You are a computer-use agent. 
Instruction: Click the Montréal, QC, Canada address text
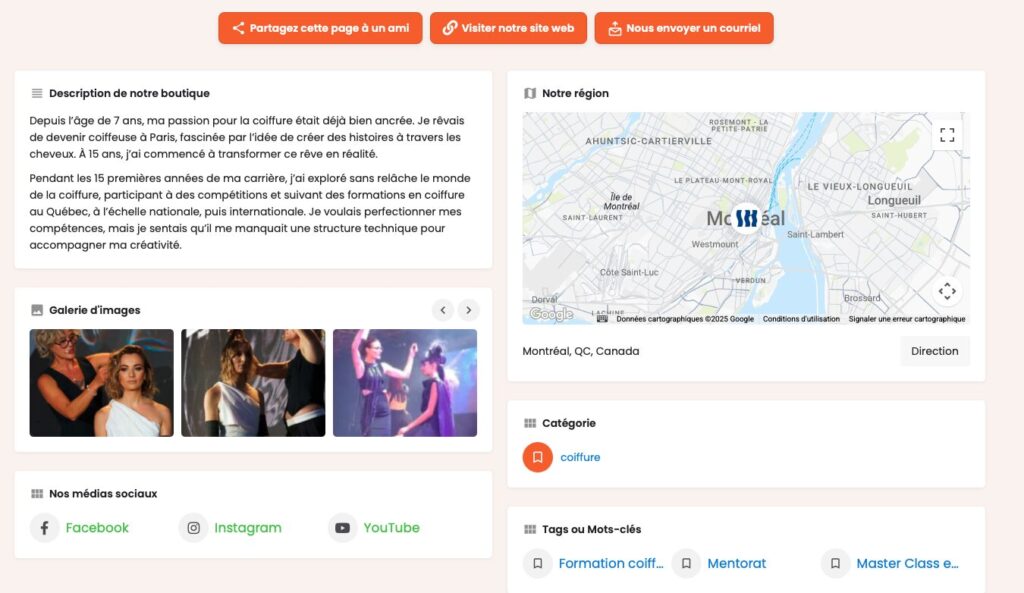point(581,351)
